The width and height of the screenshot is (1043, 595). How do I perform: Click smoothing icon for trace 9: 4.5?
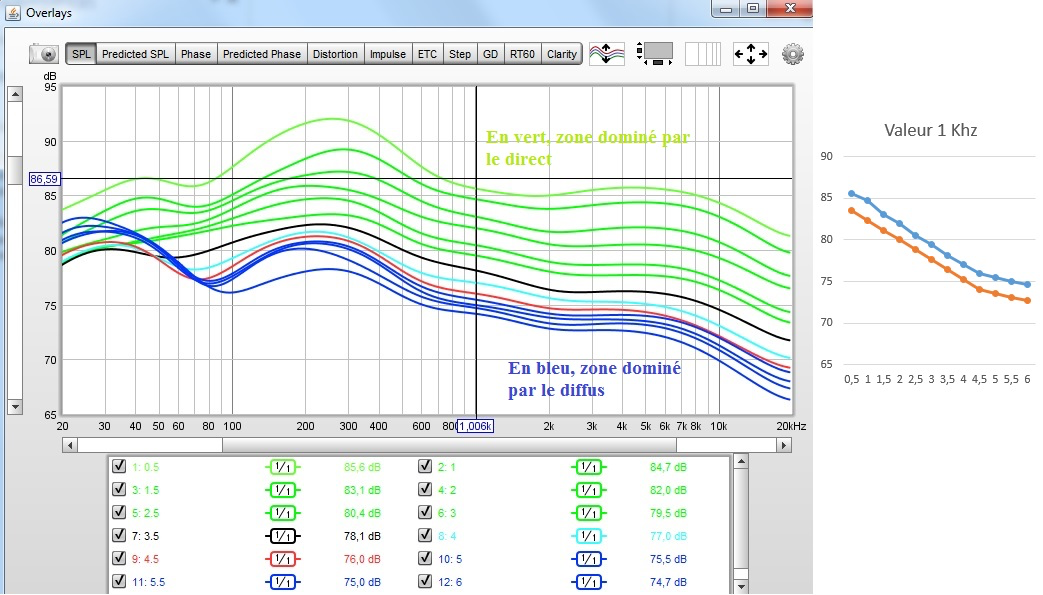point(282,558)
